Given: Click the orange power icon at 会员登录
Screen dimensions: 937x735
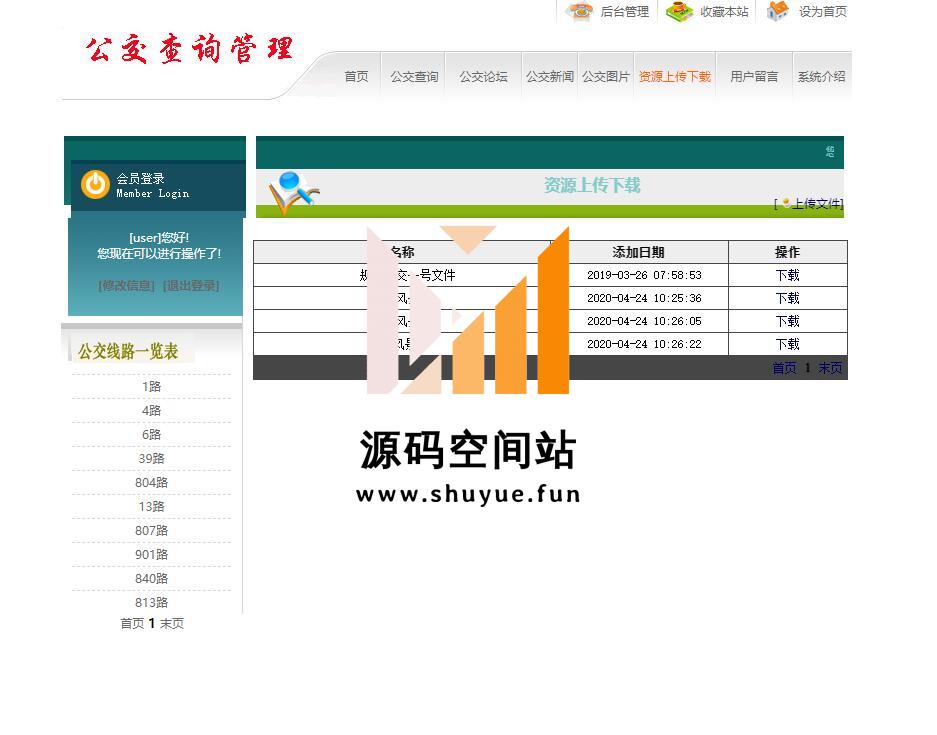Looking at the screenshot, I should (x=95, y=184).
